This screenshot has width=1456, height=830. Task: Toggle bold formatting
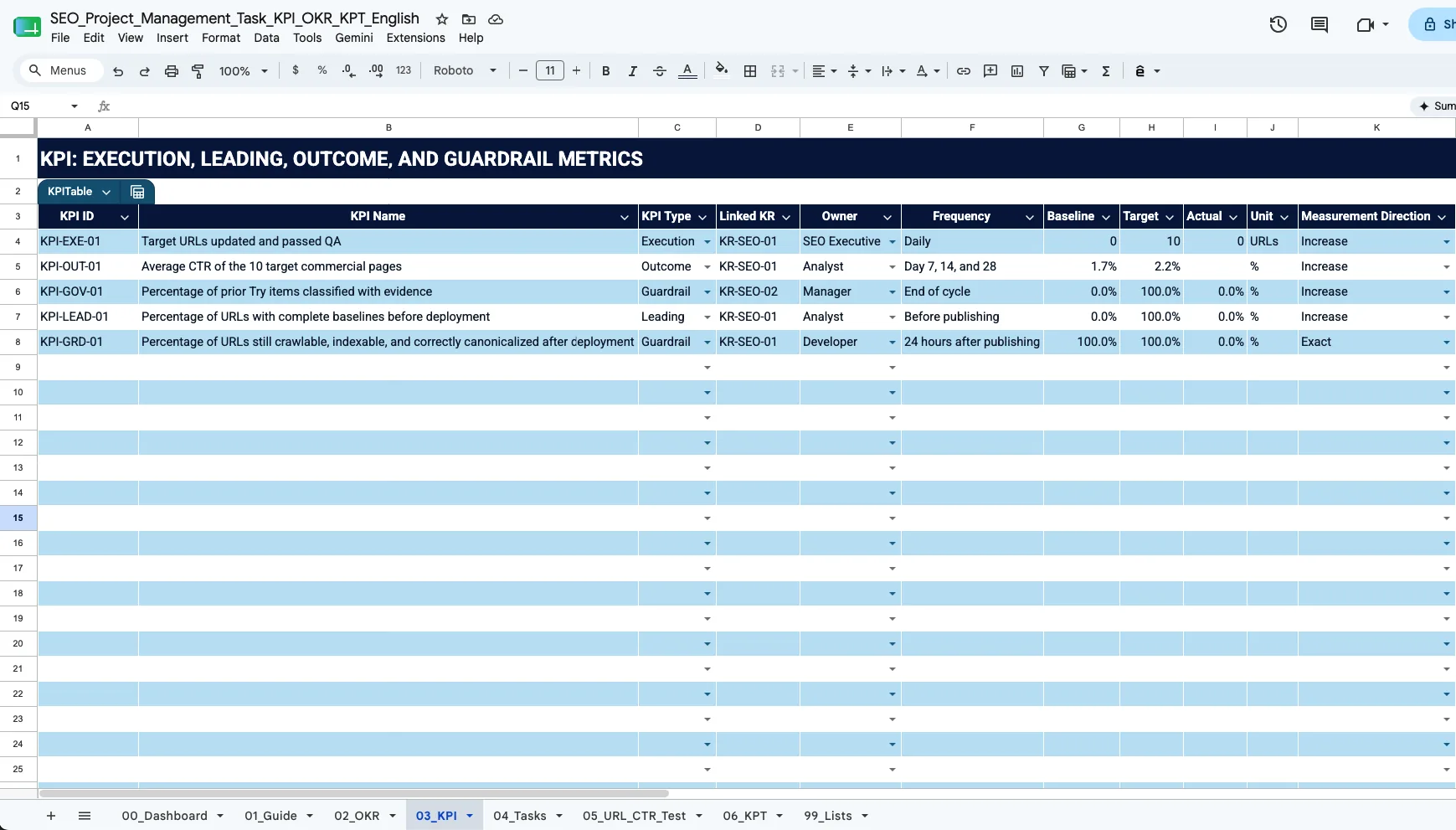606,71
